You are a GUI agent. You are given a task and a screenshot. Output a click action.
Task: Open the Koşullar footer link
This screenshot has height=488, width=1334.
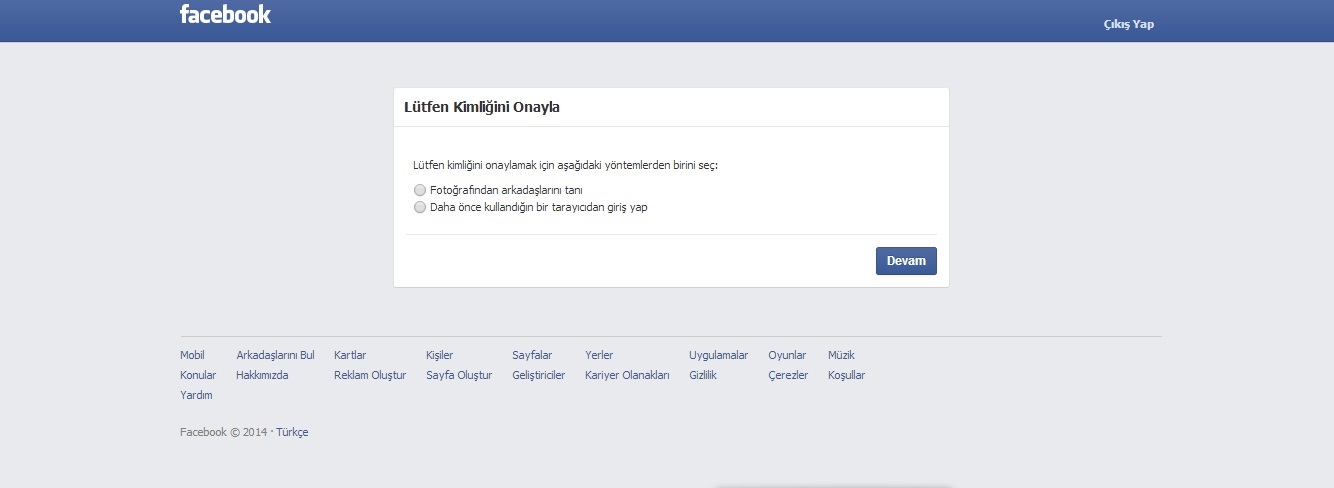point(846,375)
